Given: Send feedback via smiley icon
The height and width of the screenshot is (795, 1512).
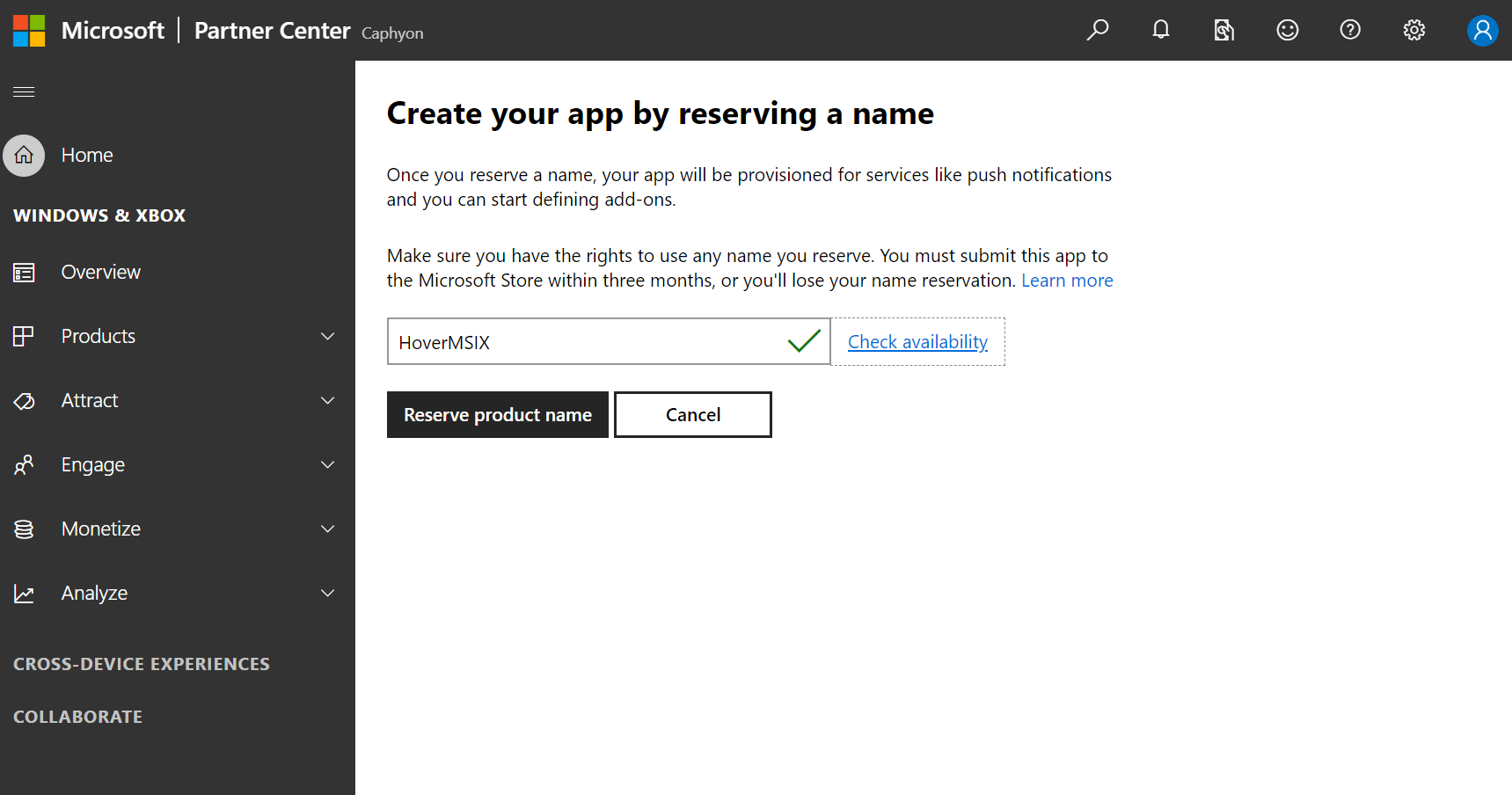Looking at the screenshot, I should point(1288,30).
